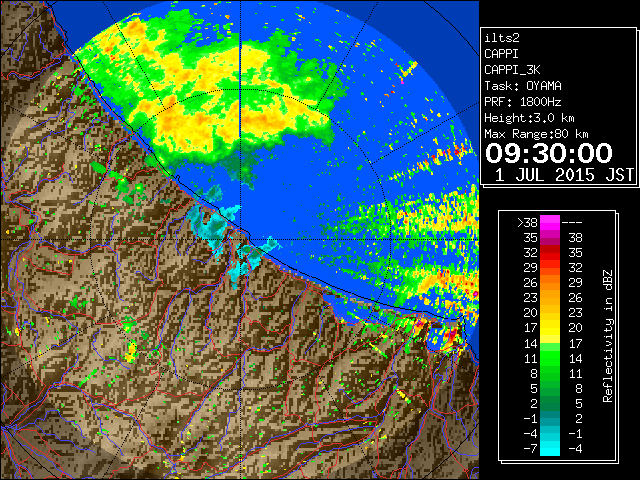Click 'Height:3.0 km' text
The image size is (640, 480).
coord(529,118)
